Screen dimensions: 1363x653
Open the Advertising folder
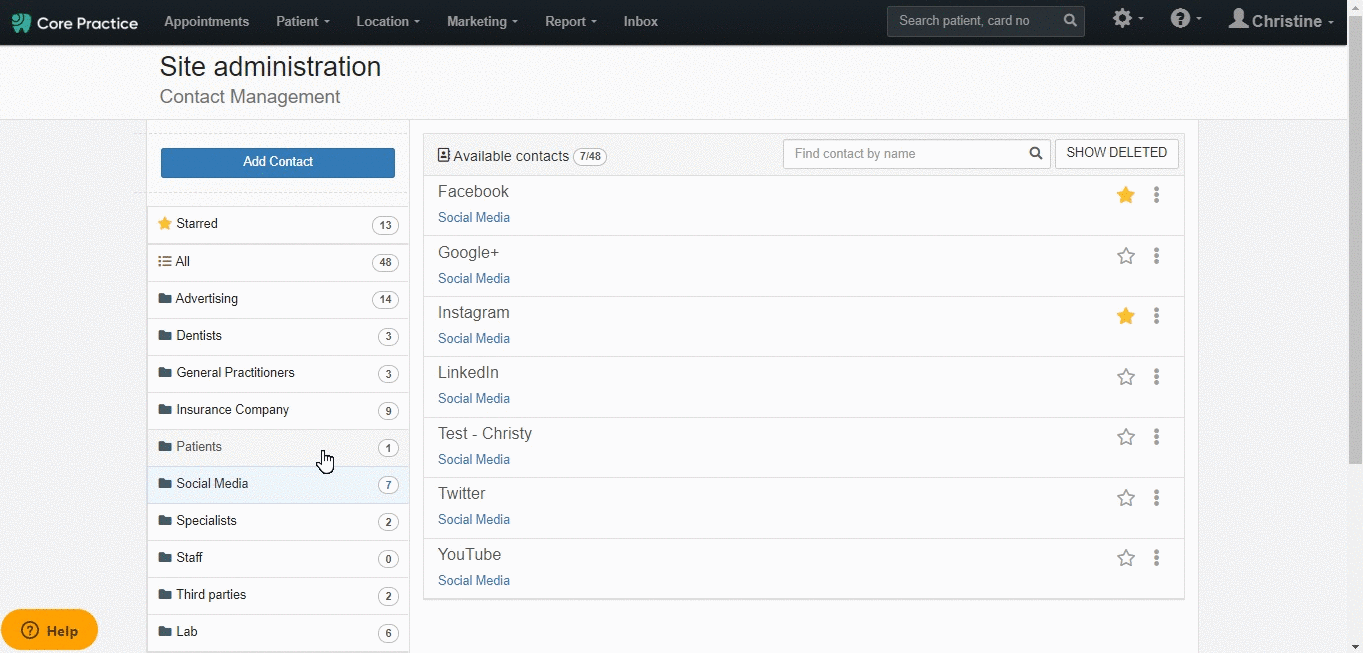click(278, 300)
